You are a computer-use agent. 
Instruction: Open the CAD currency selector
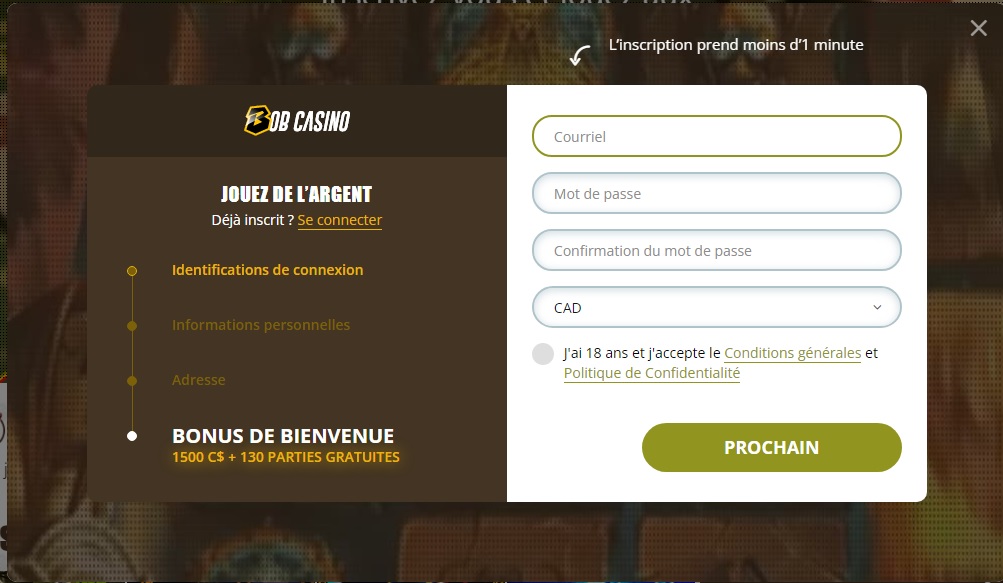[x=716, y=307]
